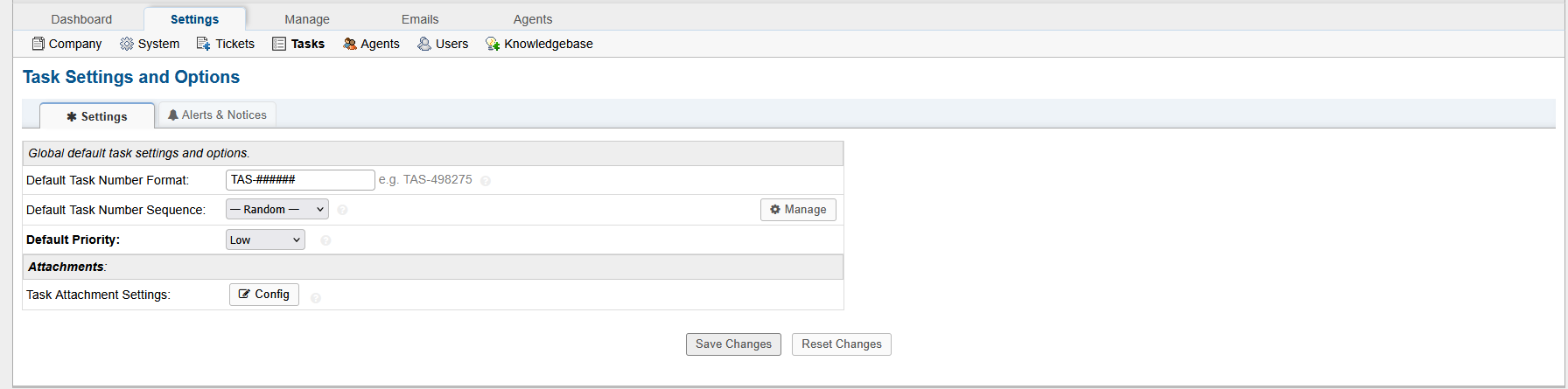Viewport: 1568px width, 389px height.
Task: Expand the Default Priority dropdown
Action: tap(265, 240)
